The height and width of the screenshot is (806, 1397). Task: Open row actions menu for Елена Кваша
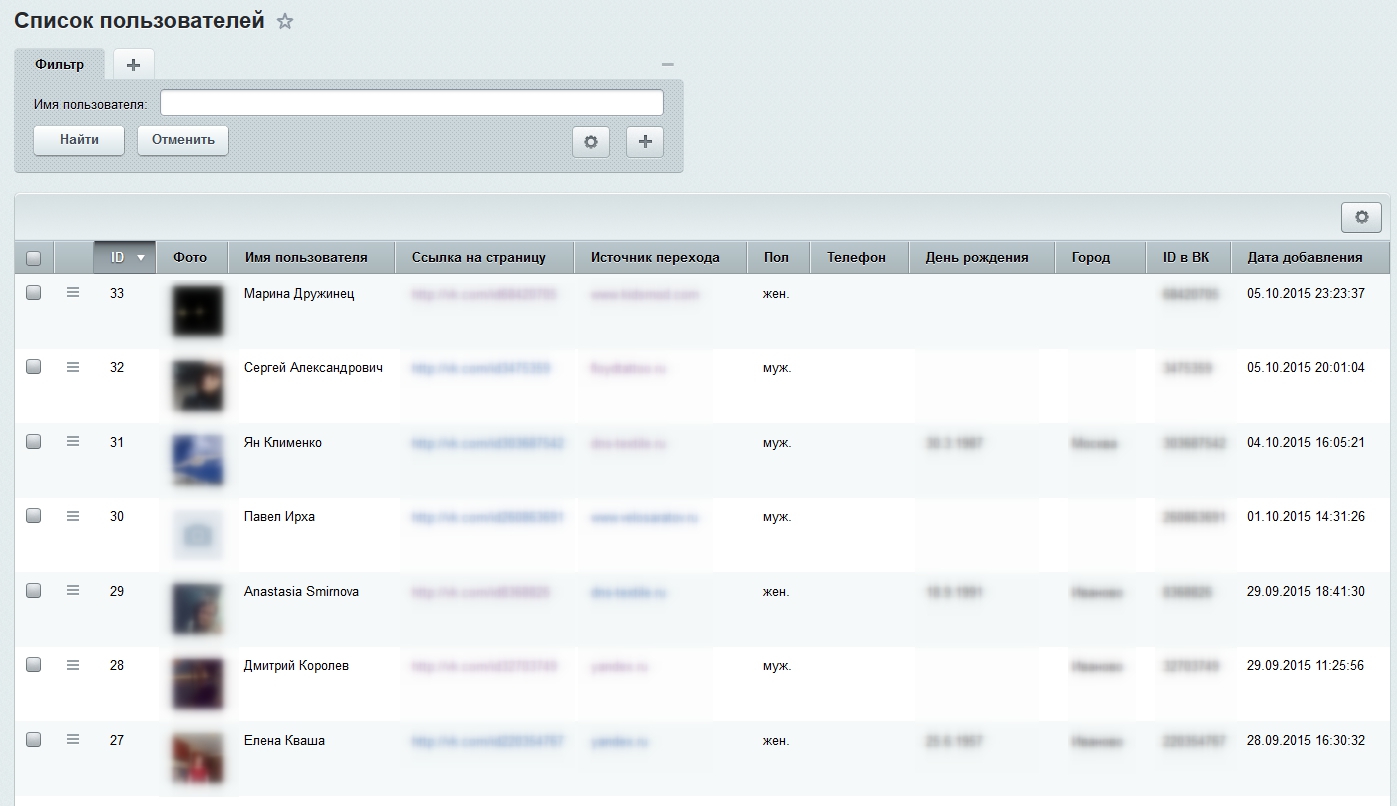pyautogui.click(x=73, y=739)
